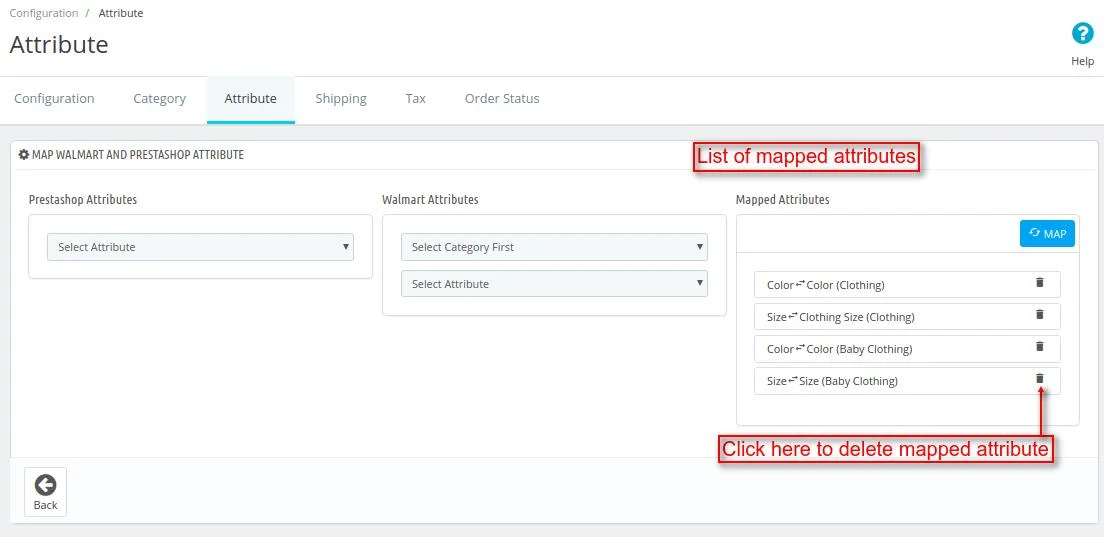This screenshot has width=1104, height=537.
Task: Delete the Color to Color (Clothing) mapping
Action: tap(1039, 283)
